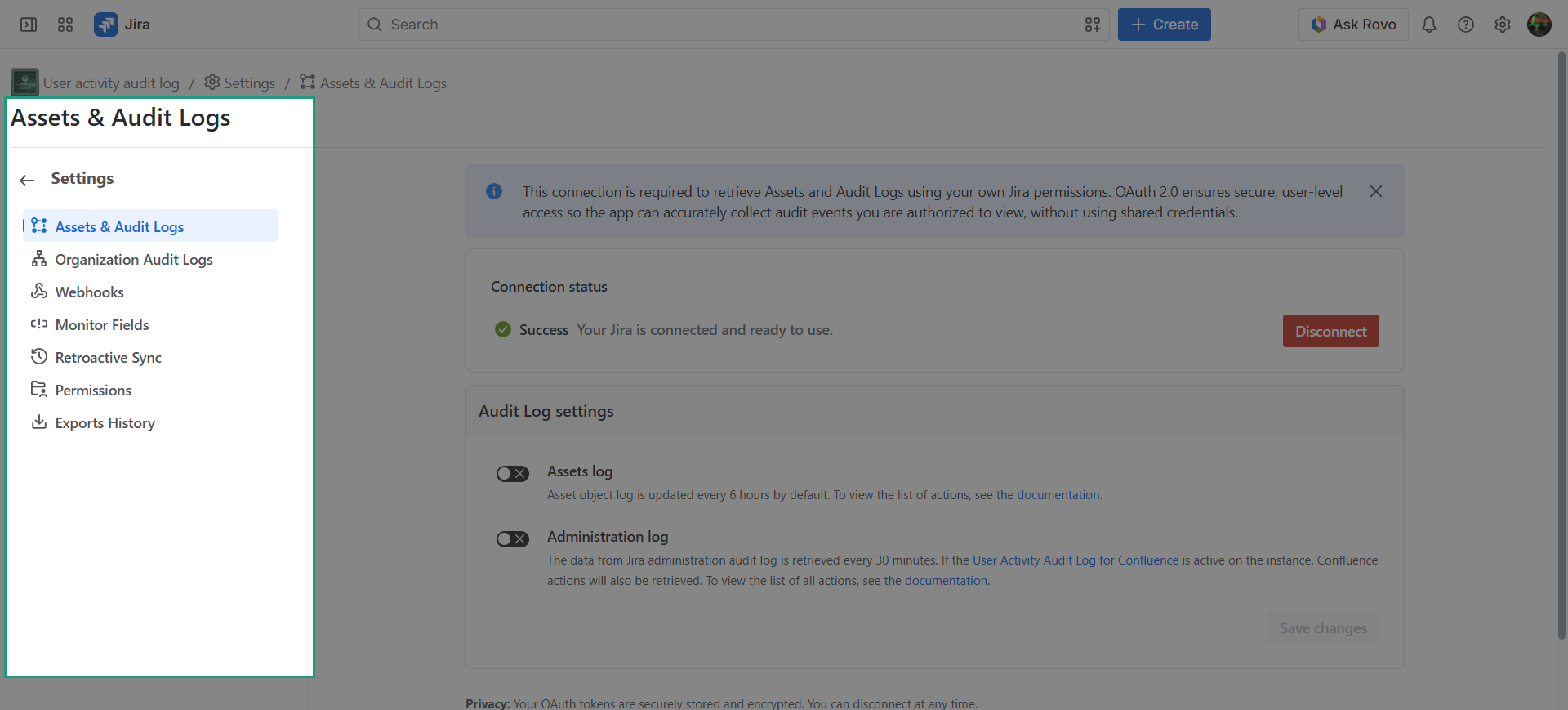
Task: Toggle the Jira sidebar panel icon
Action: tap(29, 25)
